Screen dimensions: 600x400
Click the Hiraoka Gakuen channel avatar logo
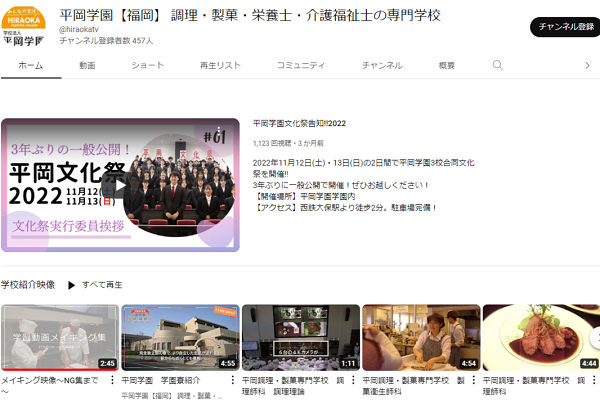pyautogui.click(x=24, y=27)
